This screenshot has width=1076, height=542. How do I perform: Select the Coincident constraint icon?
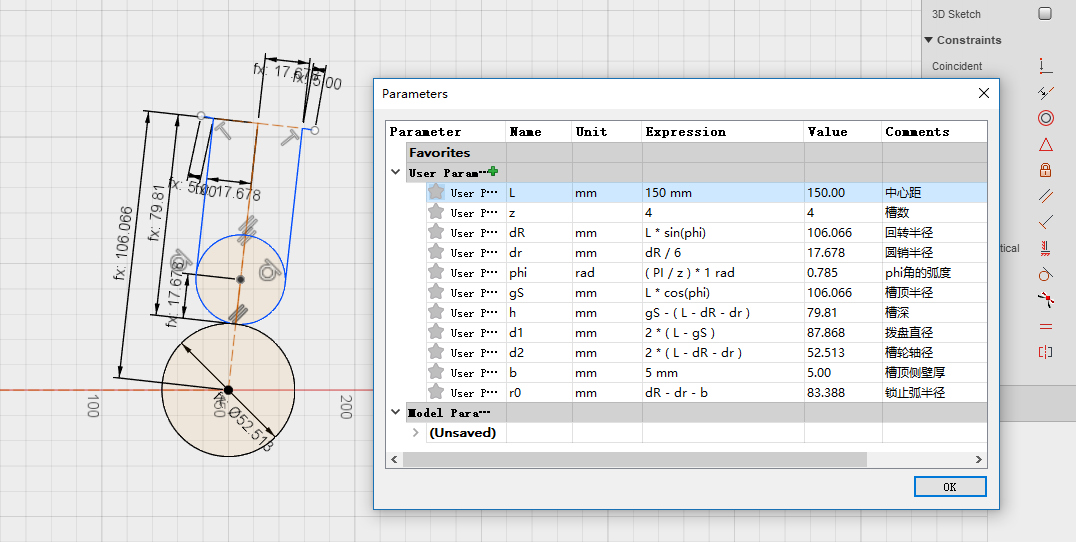(x=1045, y=66)
